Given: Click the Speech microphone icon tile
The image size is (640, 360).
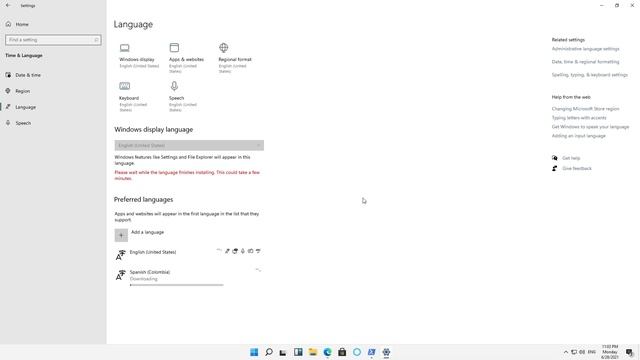Looking at the screenshot, I should click(182, 96).
